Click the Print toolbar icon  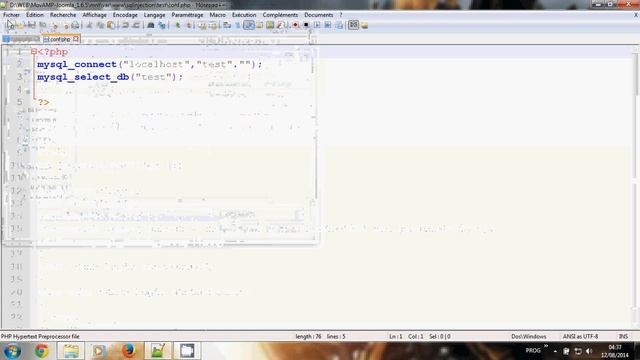(75, 25)
